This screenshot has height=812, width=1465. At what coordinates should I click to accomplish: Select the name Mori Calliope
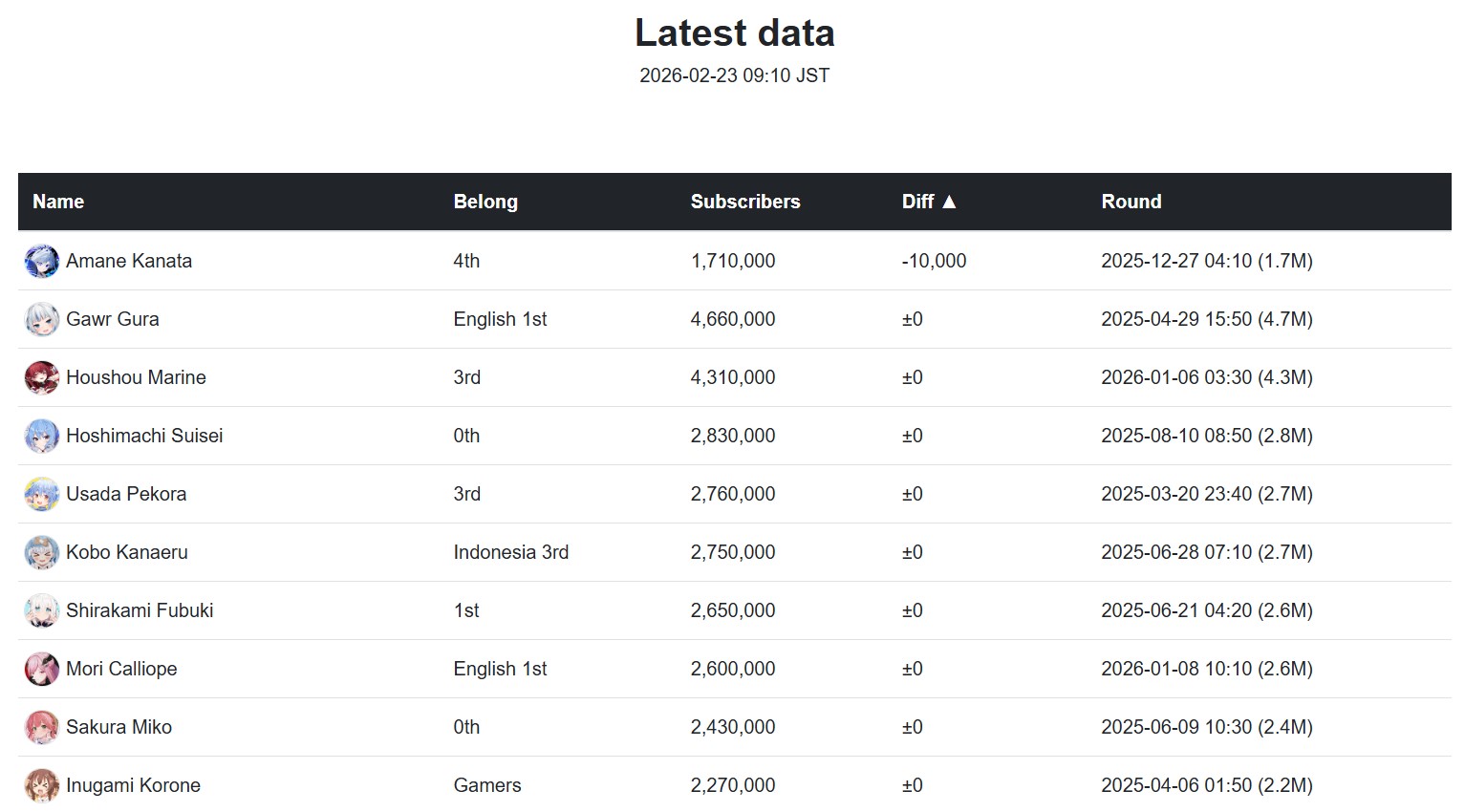tap(121, 669)
